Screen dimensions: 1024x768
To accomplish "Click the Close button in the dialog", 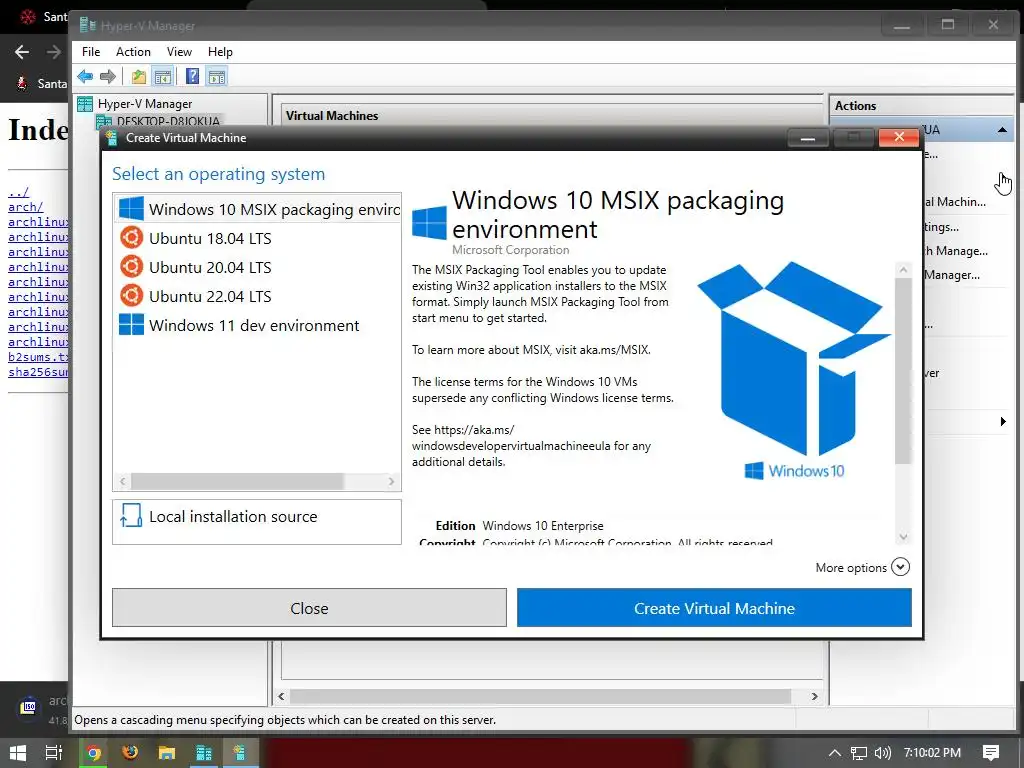I will pyautogui.click(x=309, y=608).
